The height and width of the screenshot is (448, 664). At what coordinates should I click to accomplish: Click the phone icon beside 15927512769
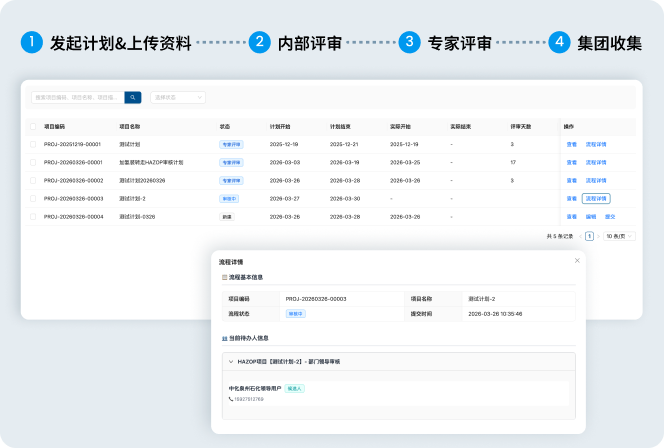230,400
